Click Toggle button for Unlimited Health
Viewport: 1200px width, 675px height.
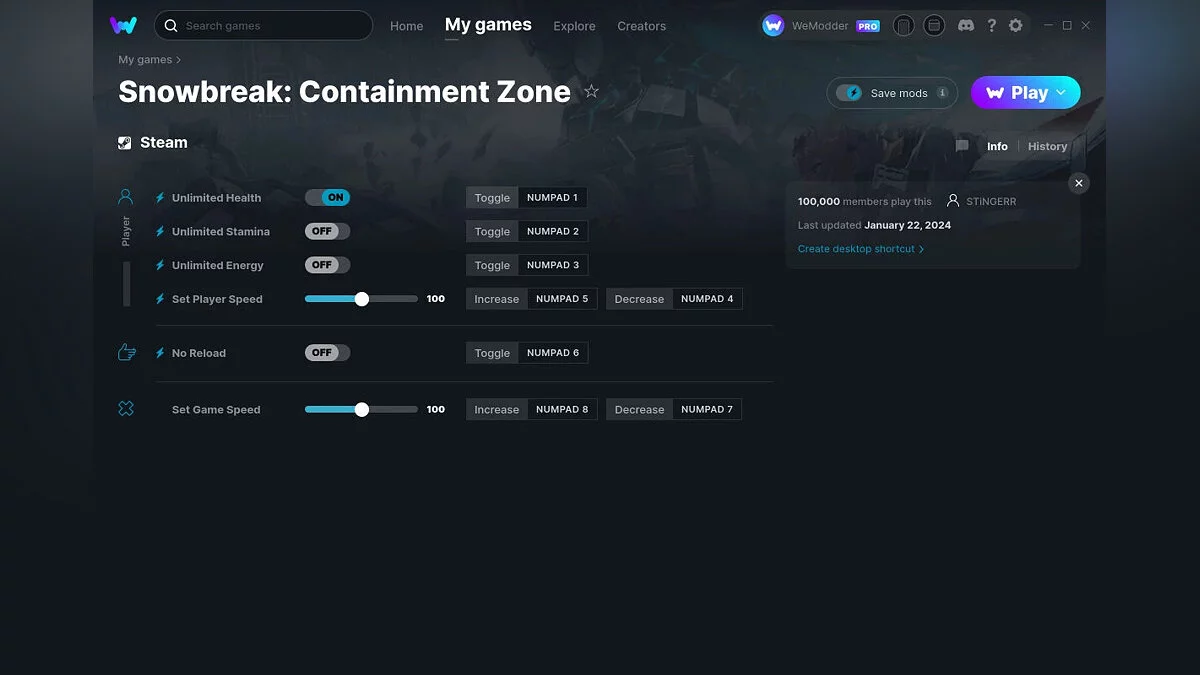click(492, 198)
